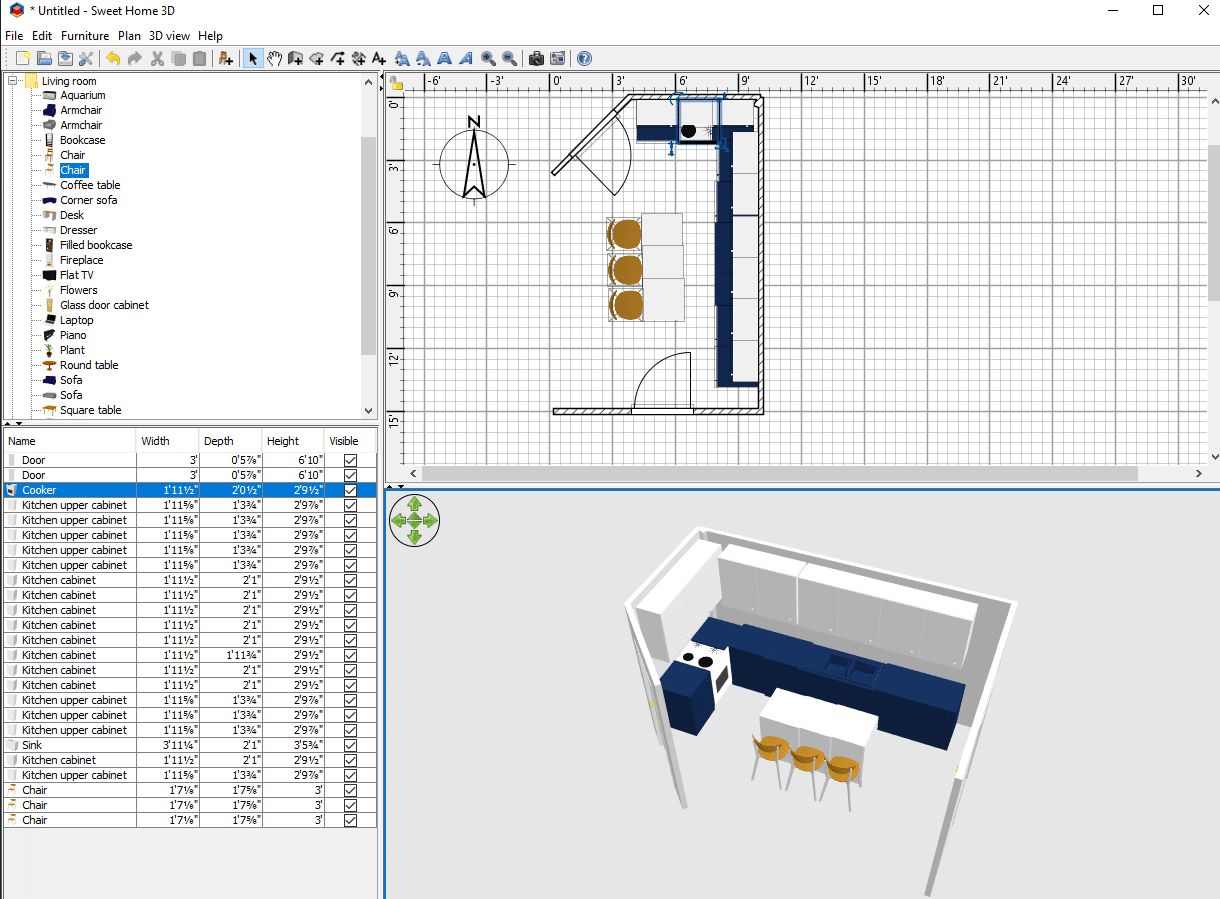Select the Add texts tool
Image resolution: width=1220 pixels, height=899 pixels.
coord(378,58)
